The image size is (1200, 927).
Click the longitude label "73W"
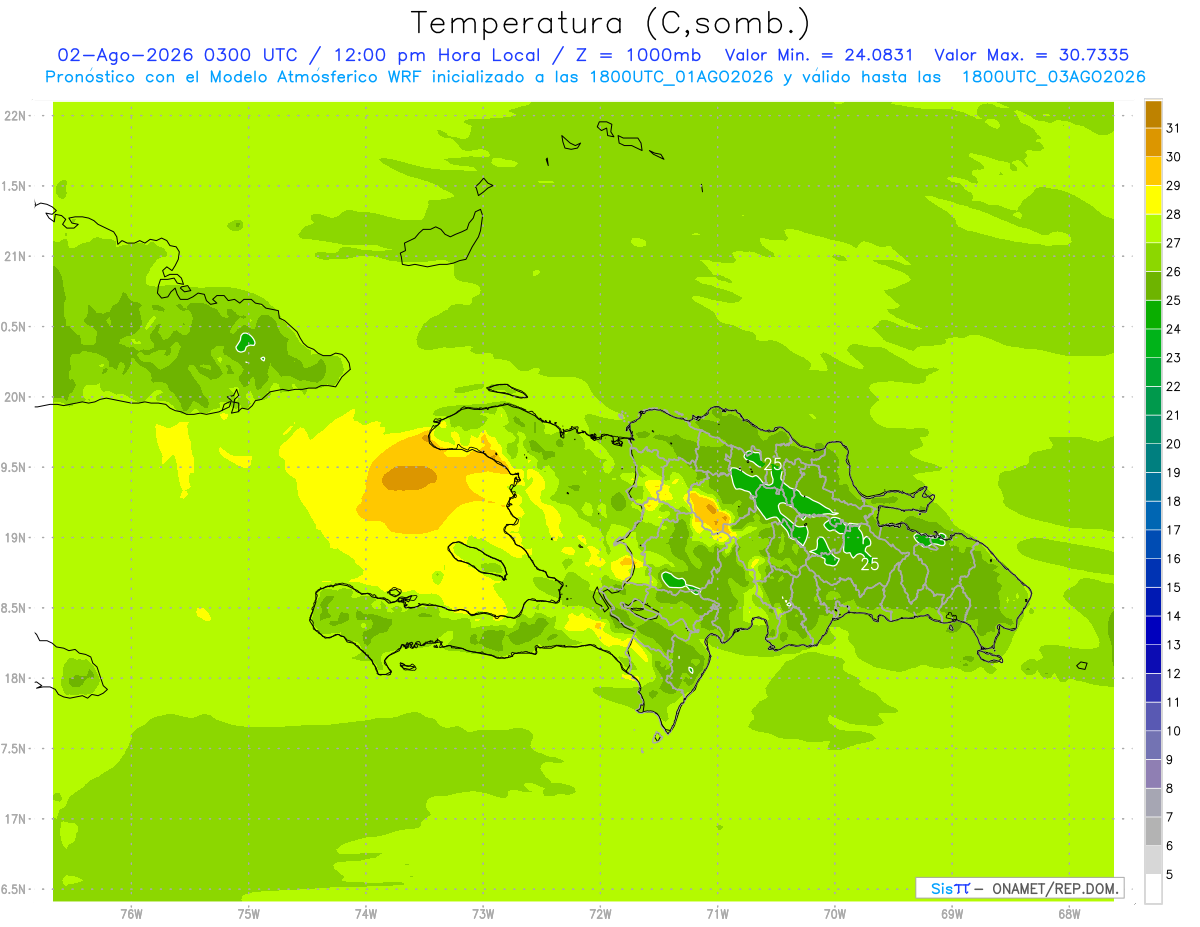483,913
